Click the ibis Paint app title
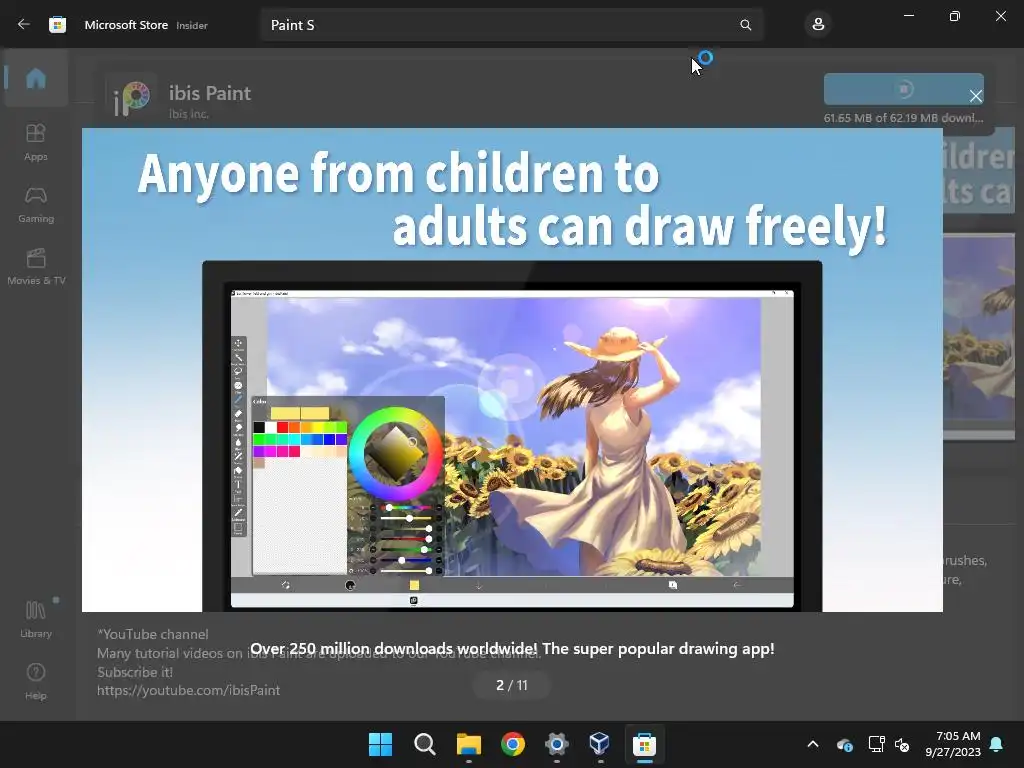 (x=210, y=93)
